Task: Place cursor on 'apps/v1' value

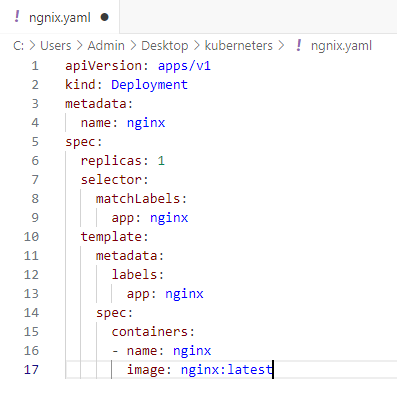Action: (184, 66)
